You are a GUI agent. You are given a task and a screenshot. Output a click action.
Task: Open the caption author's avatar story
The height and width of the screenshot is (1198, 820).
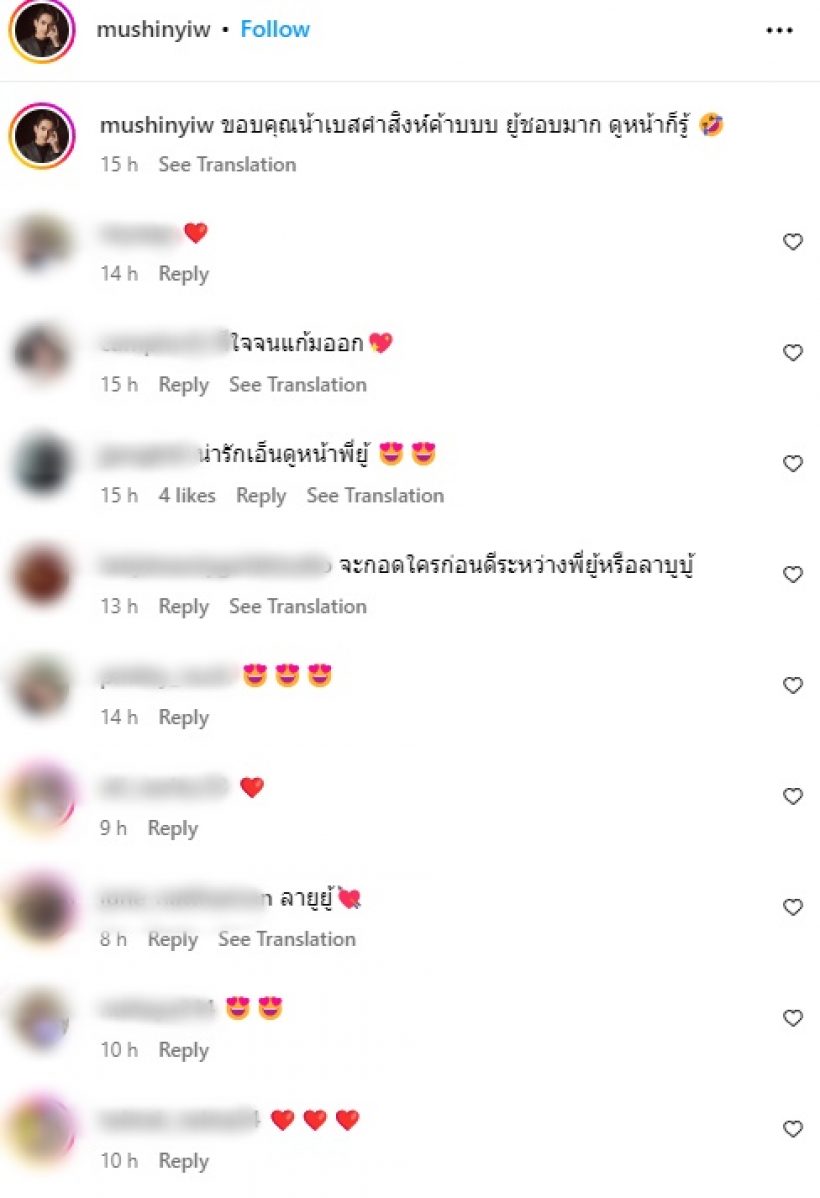(x=42, y=136)
